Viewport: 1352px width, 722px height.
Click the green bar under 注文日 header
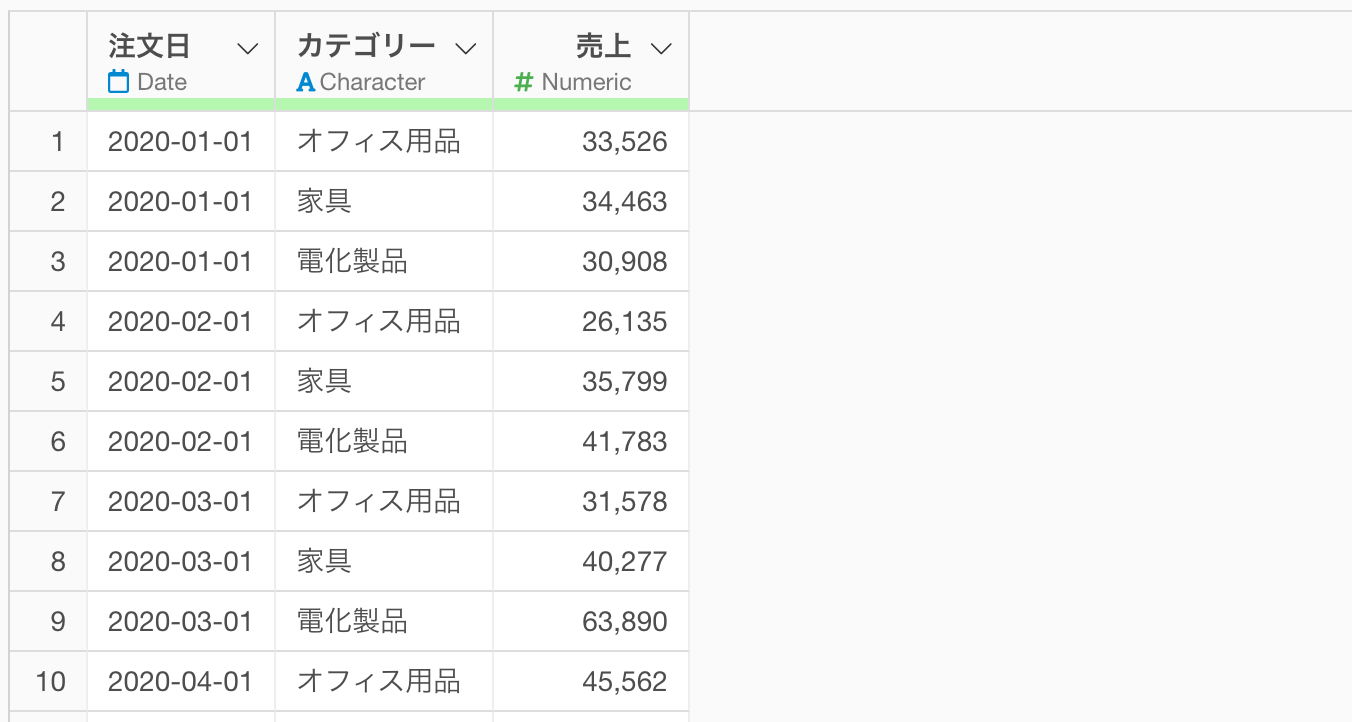[x=181, y=104]
